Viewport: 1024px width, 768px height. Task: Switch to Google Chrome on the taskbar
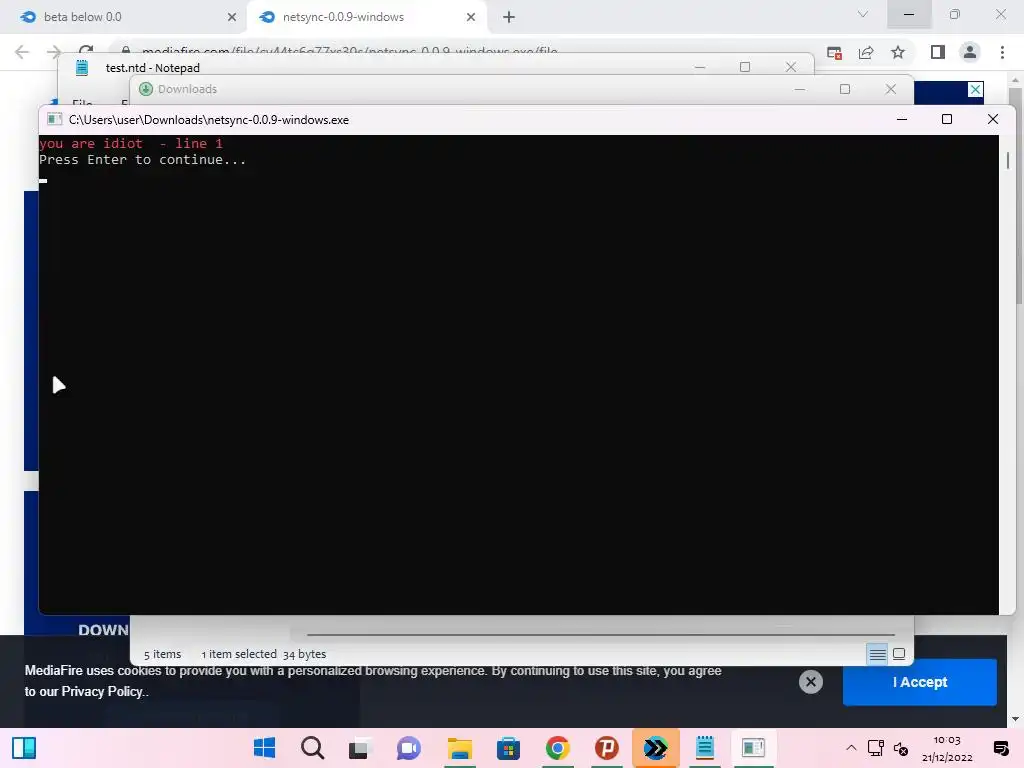click(x=558, y=748)
